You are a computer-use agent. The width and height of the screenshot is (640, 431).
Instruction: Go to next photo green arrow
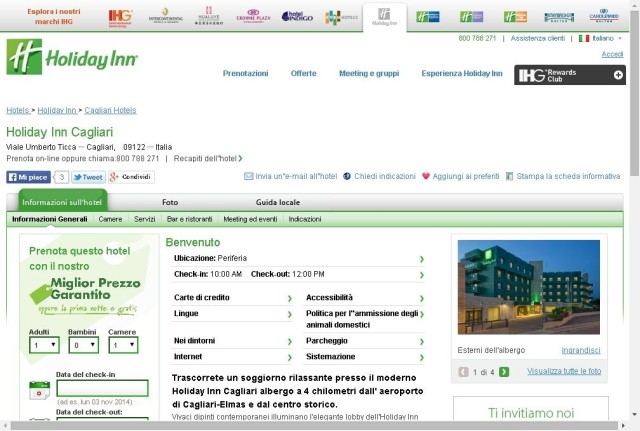504,372
